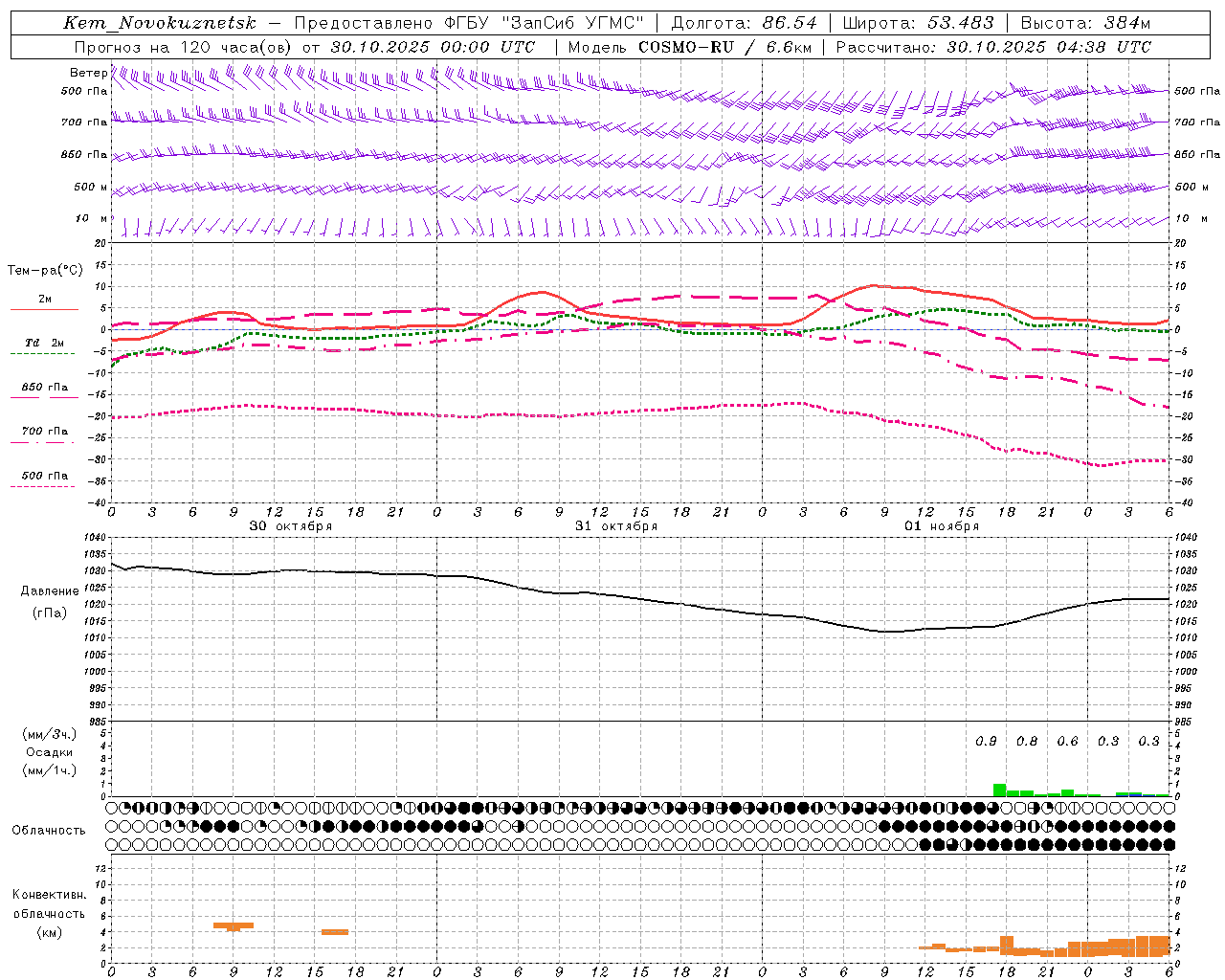Click the Ветер wind section label
Image resolution: width=1225 pixels, height=980 pixels.
point(88,73)
